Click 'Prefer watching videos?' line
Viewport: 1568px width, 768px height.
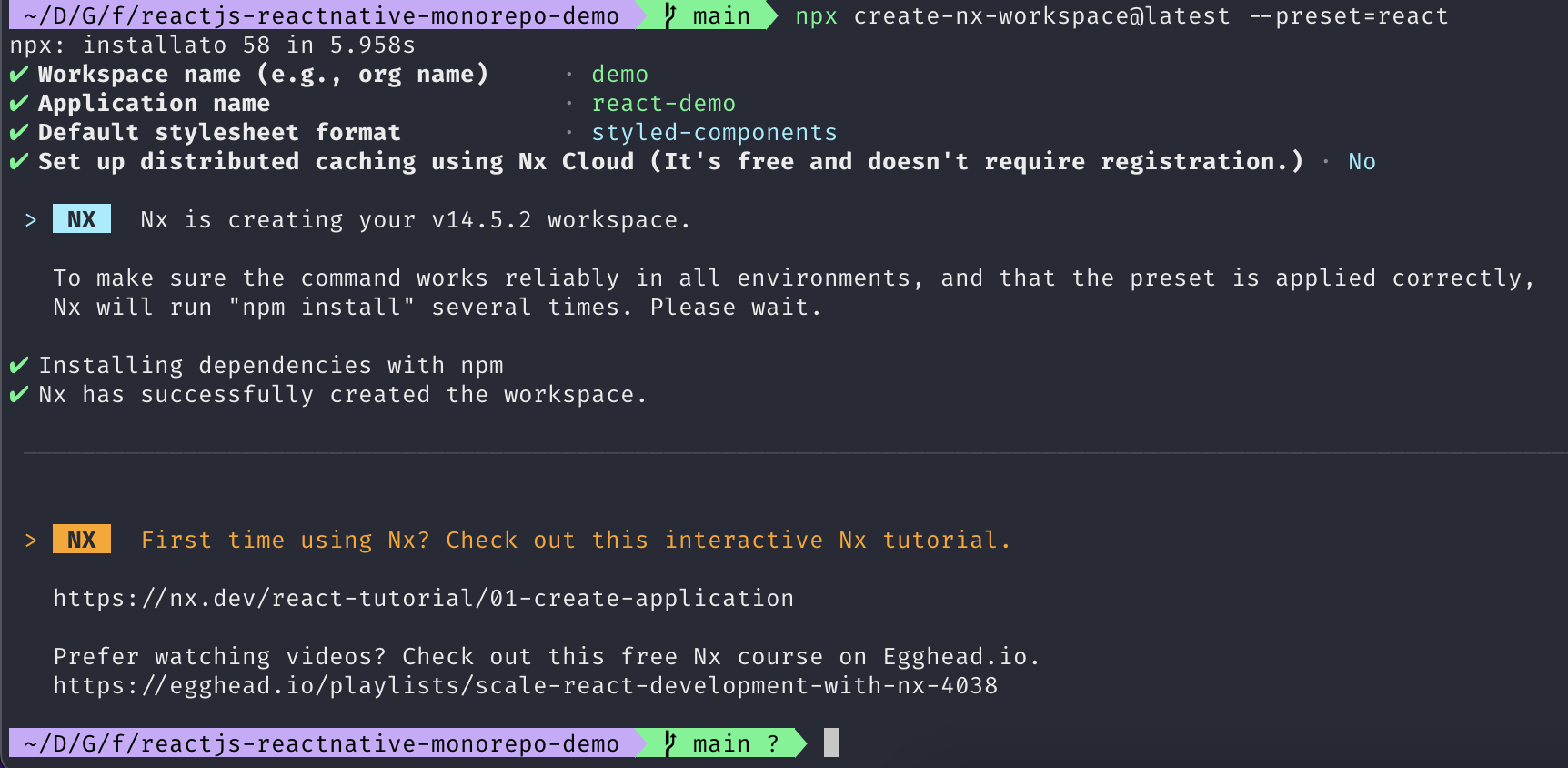[x=548, y=656]
